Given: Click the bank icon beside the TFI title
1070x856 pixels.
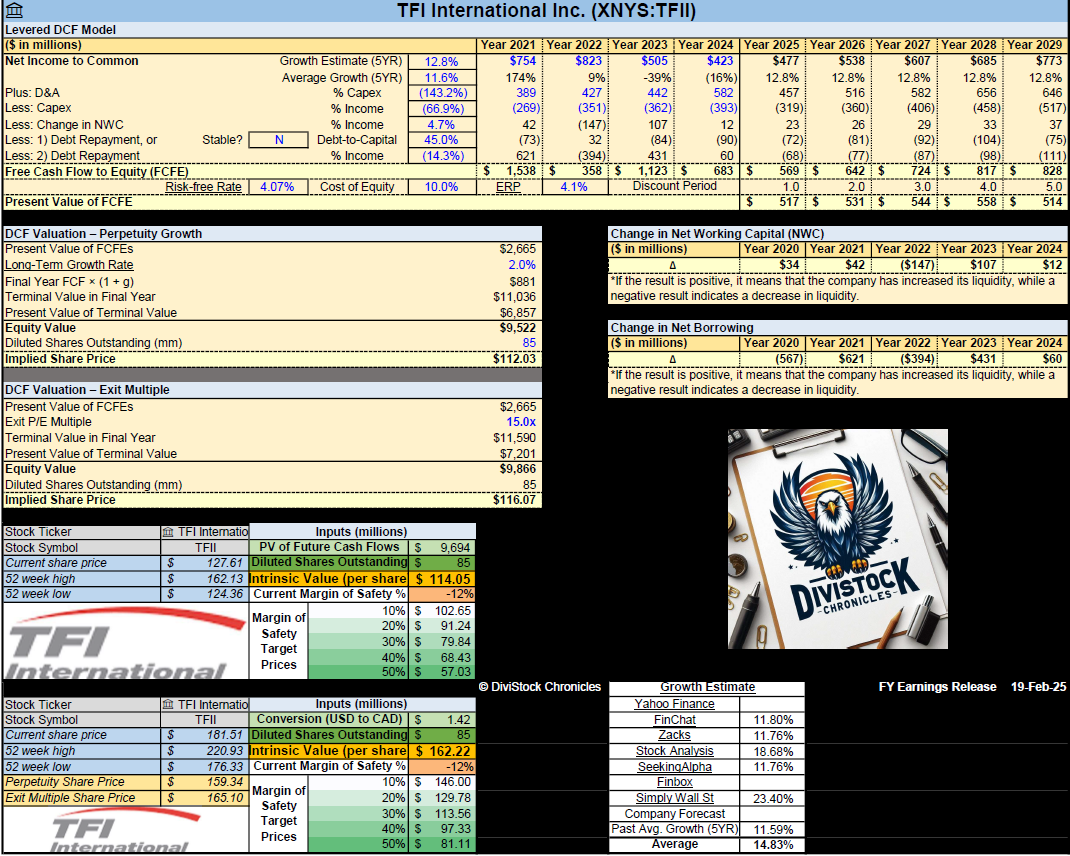Looking at the screenshot, I should 14,10.
